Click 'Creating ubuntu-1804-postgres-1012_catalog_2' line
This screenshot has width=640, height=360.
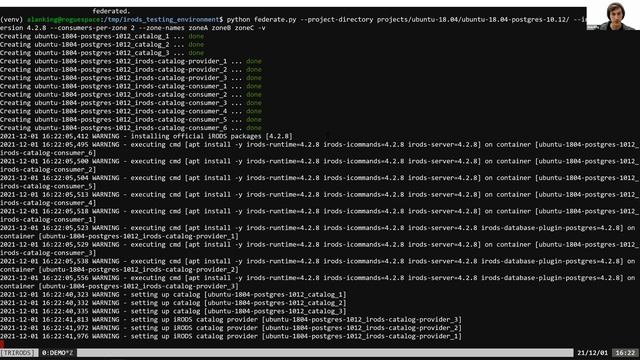pos(102,44)
